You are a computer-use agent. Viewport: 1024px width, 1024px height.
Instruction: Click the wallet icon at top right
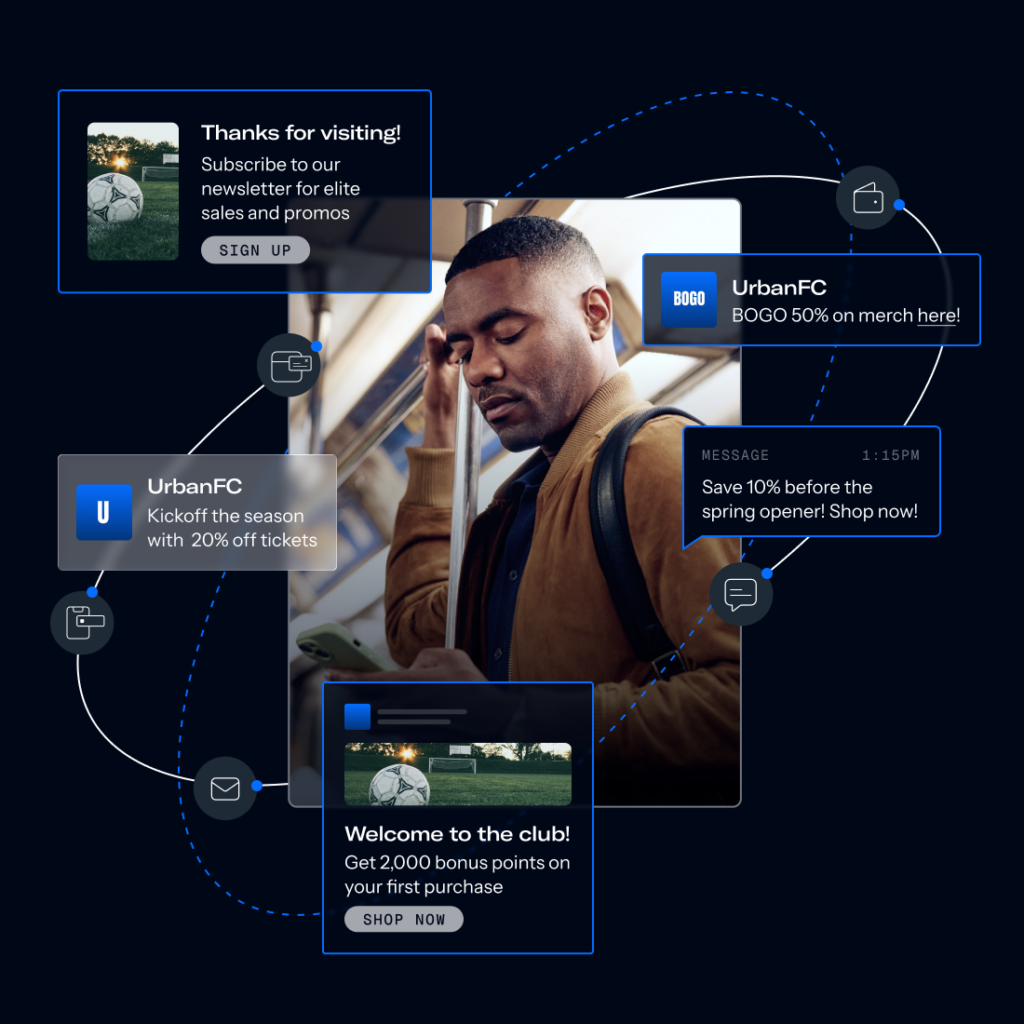pyautogui.click(x=867, y=197)
